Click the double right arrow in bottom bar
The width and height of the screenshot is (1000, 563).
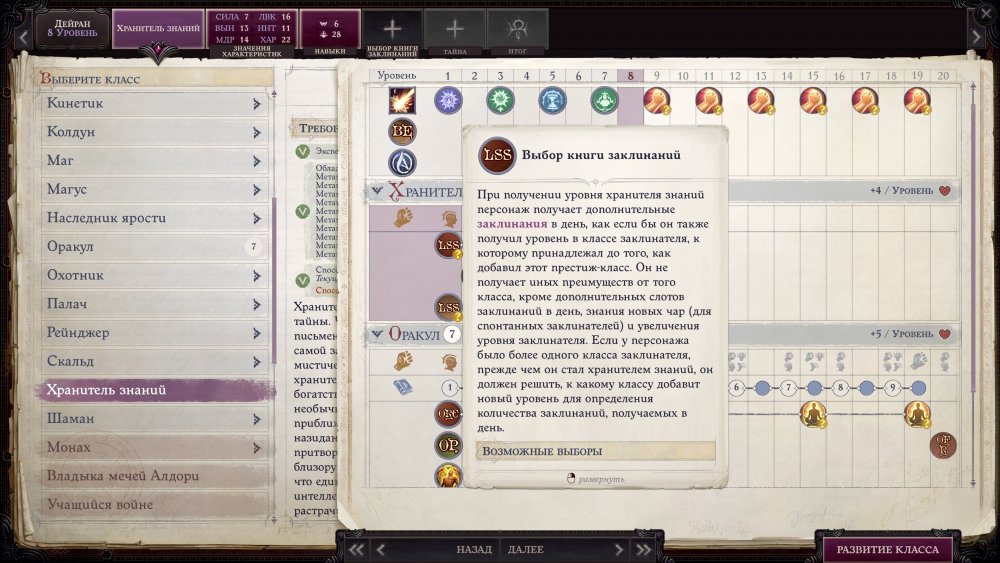coord(643,549)
